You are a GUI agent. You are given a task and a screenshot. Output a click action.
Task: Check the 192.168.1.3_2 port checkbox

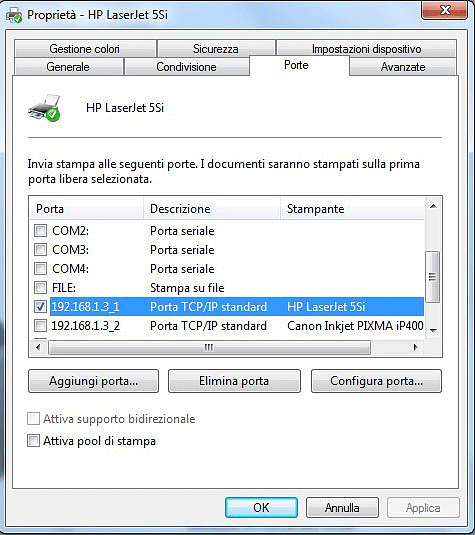40,326
